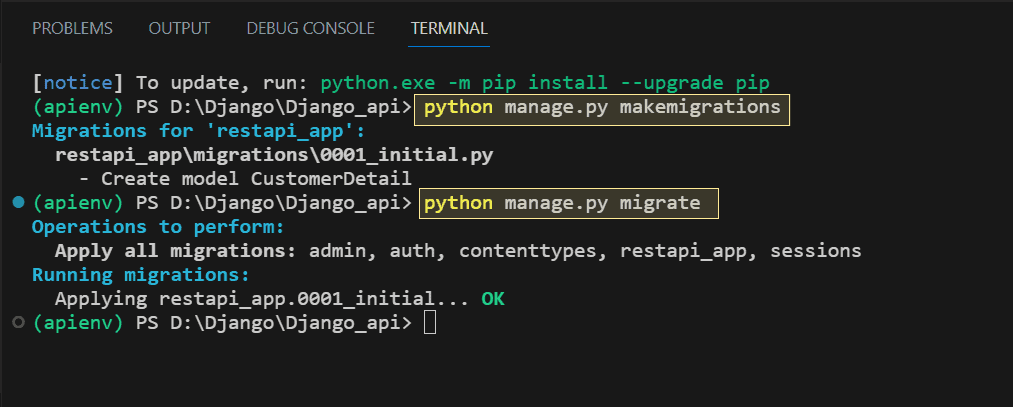Show the DEBUG CONSOLE tab
Screen dimensions: 1013x407
311,28
